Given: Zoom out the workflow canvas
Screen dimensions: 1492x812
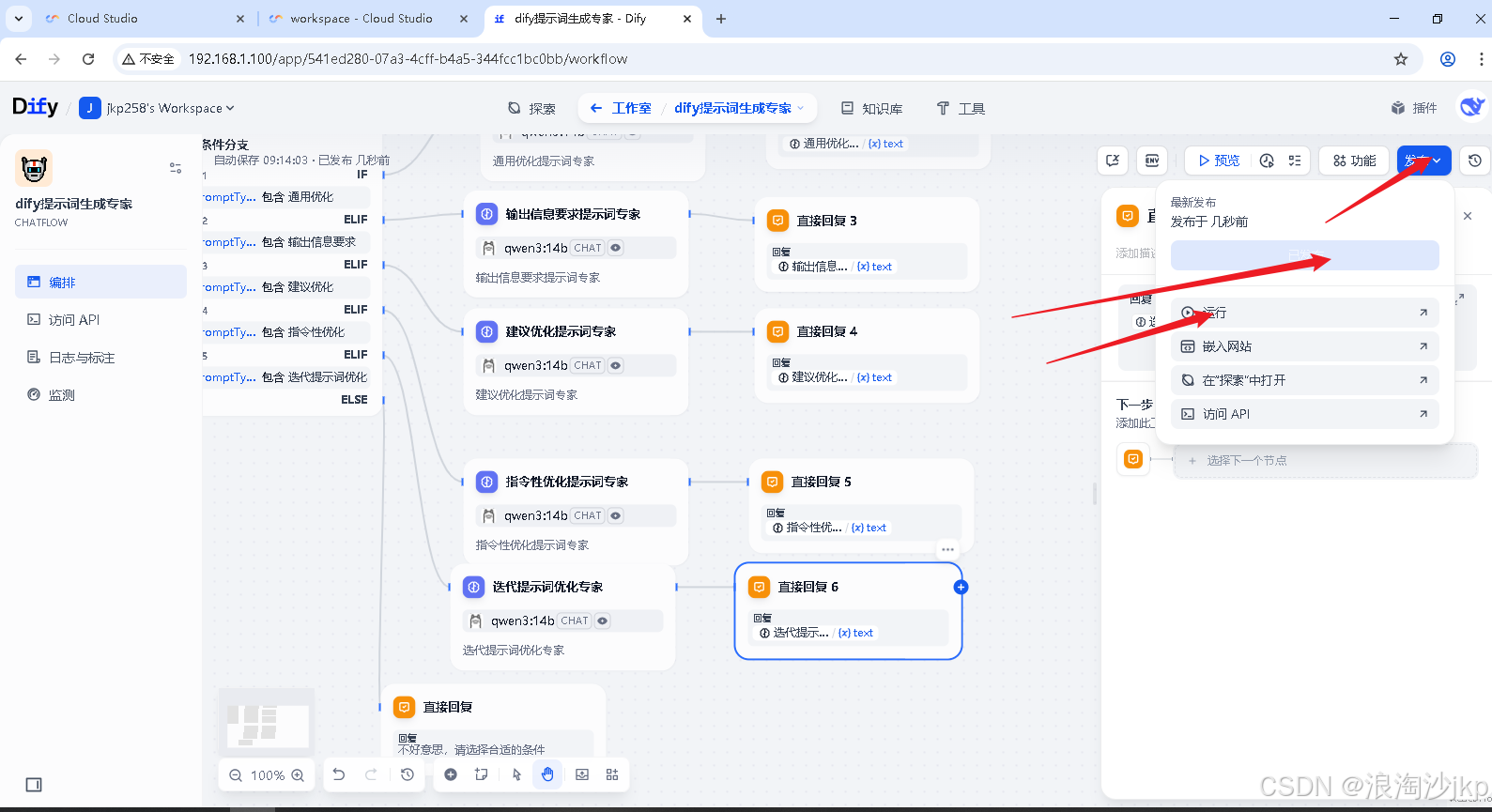Looking at the screenshot, I should (236, 775).
